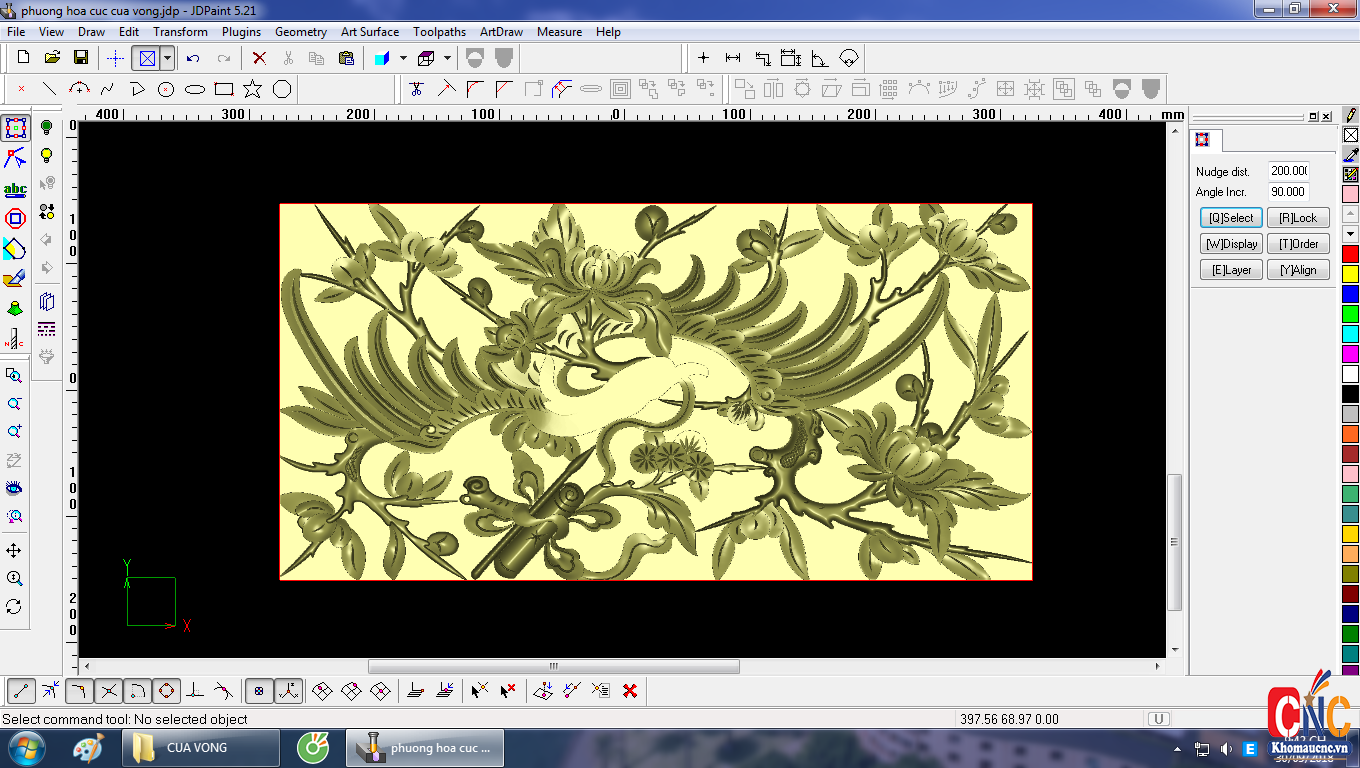Choose the rectangle drawing tool
The image size is (1360, 768).
pos(224,89)
